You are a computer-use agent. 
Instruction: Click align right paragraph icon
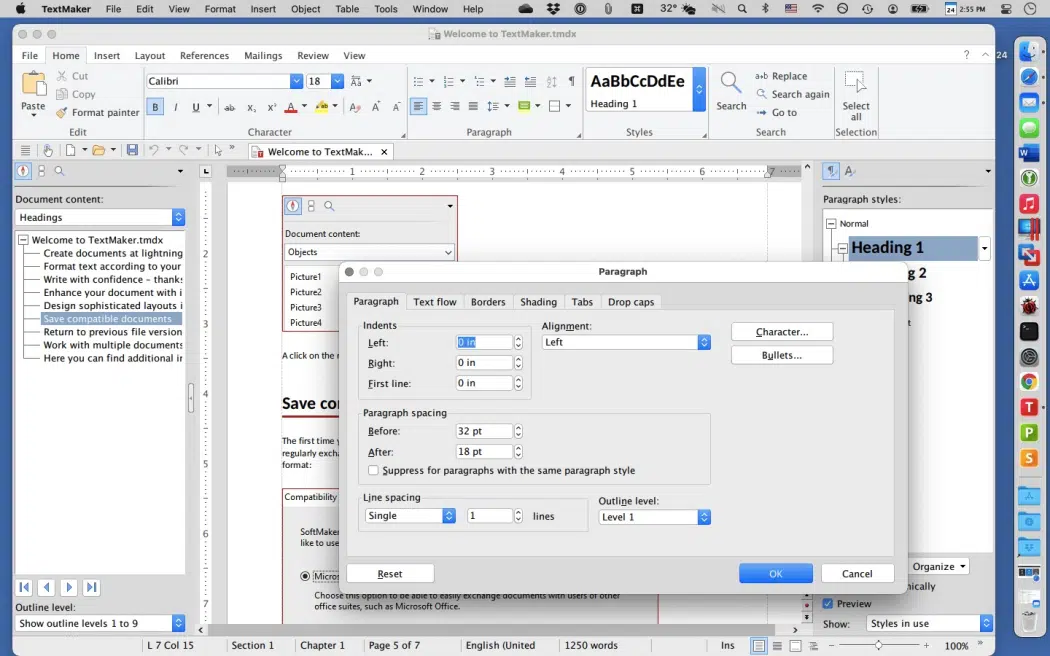pyautogui.click(x=455, y=106)
